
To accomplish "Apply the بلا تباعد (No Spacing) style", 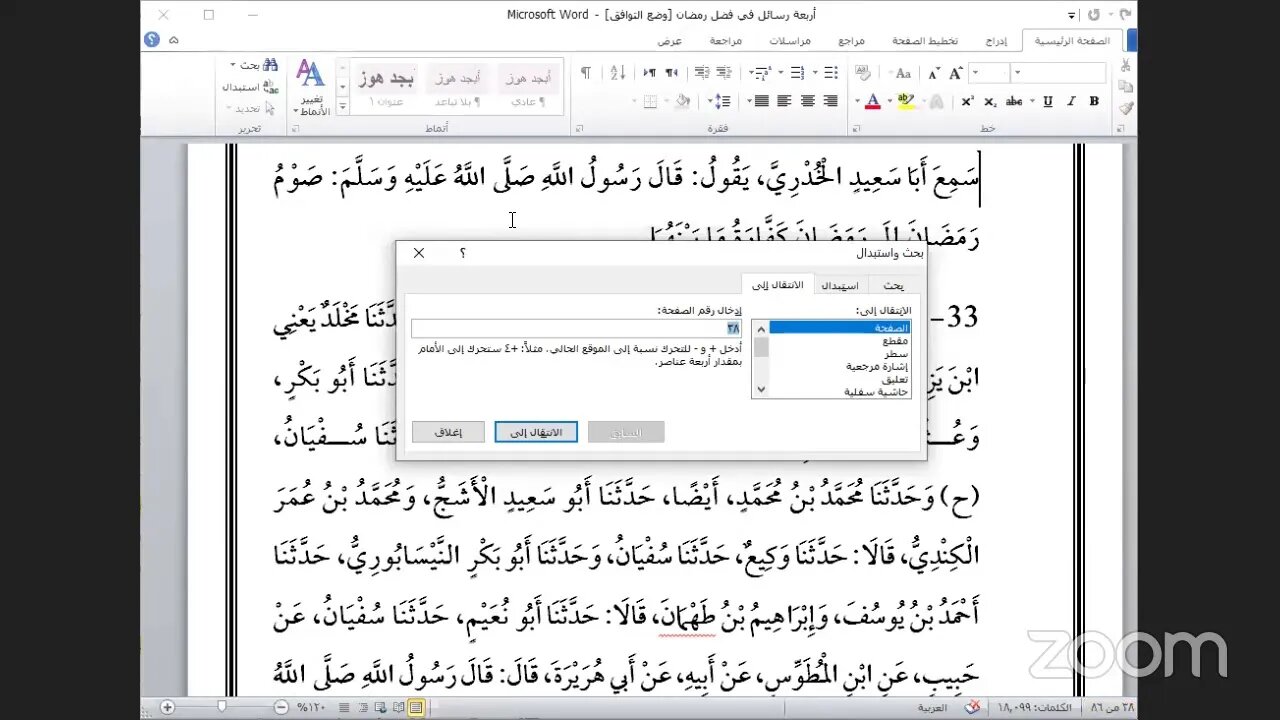I will (x=458, y=87).
